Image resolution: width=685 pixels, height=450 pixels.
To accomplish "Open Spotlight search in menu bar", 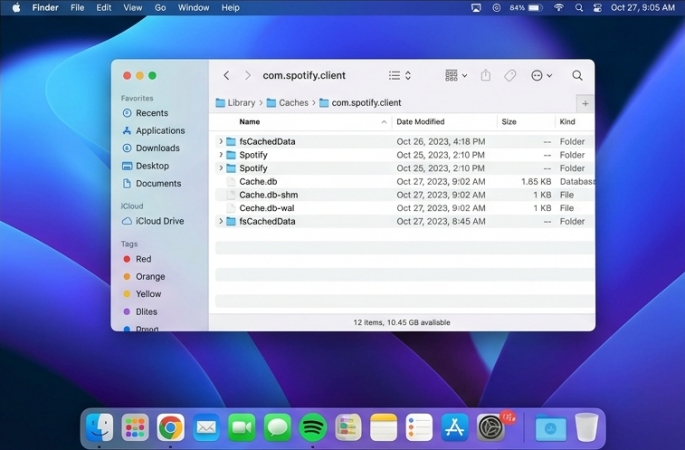I will pos(579,8).
